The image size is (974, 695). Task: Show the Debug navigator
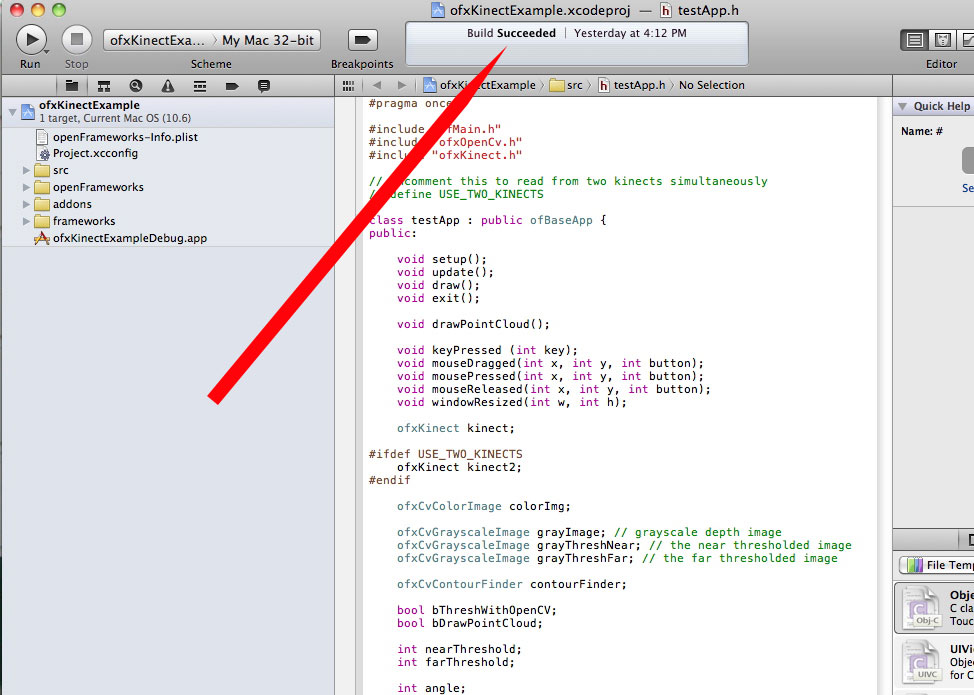[199, 86]
